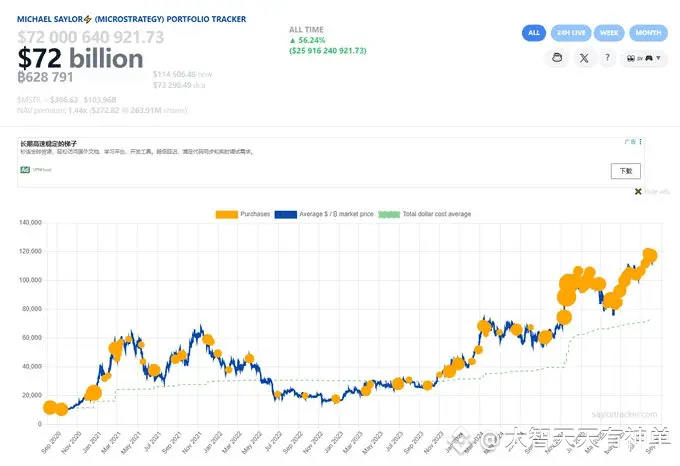Viewport: 680px width, 466px height.
Task: Click the NAV premium 1.44x line
Action: coord(102,111)
